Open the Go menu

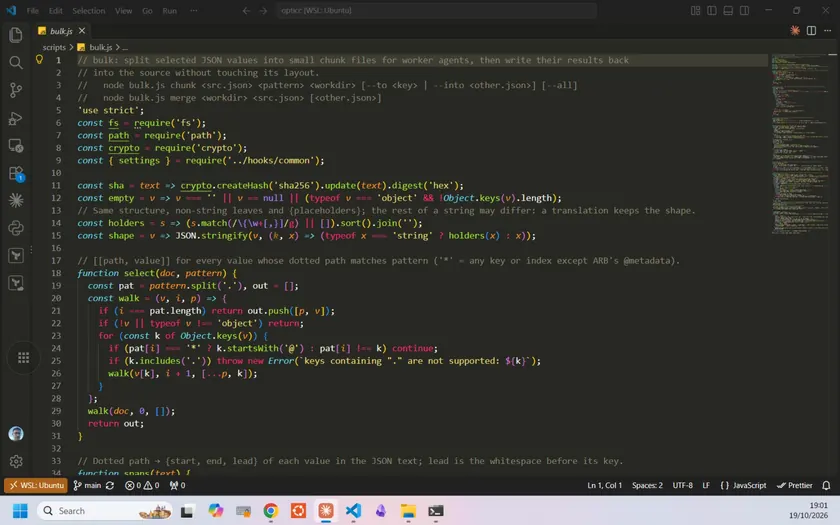point(147,10)
